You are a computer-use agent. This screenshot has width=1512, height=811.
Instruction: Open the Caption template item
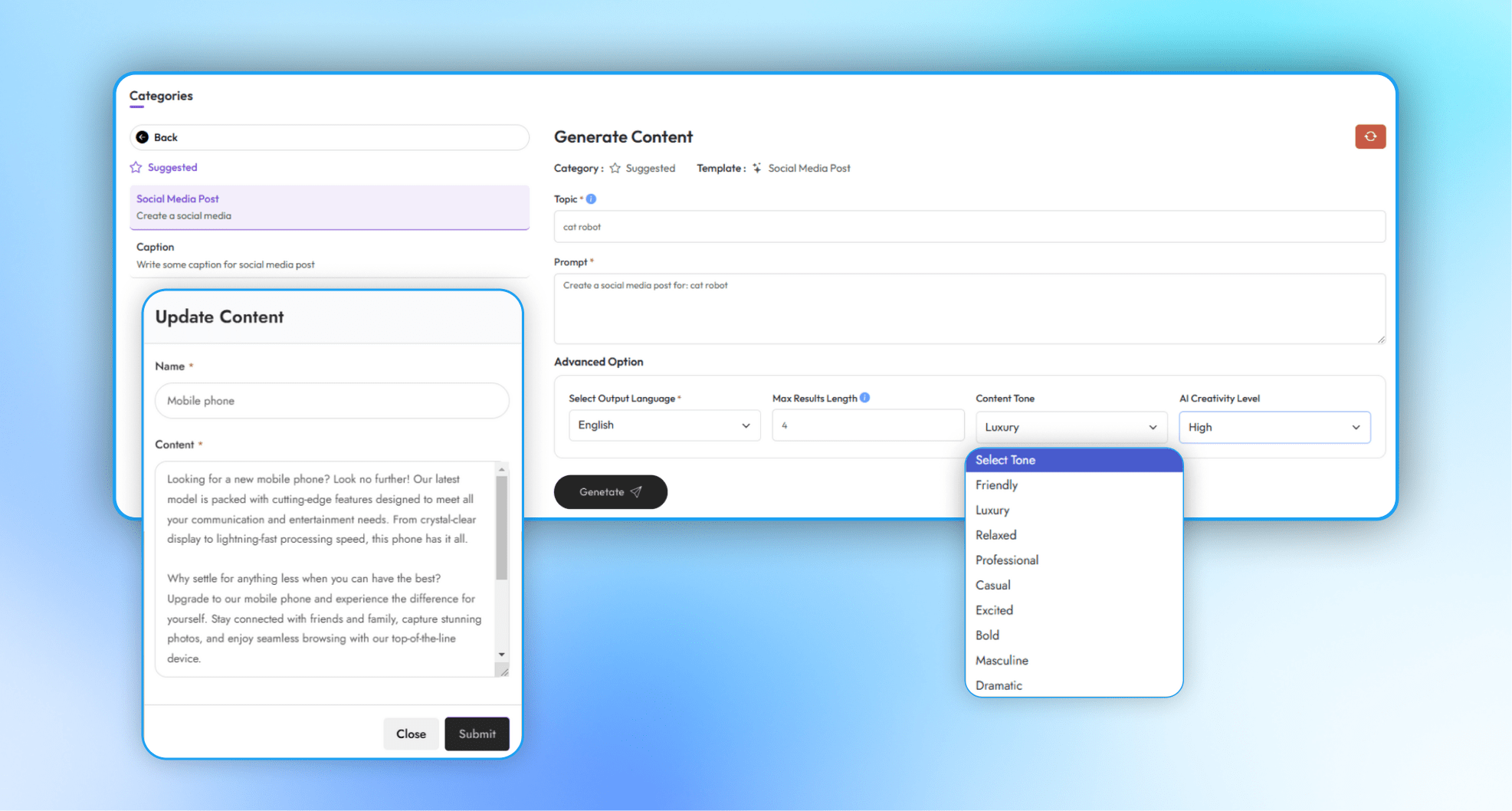[329, 255]
